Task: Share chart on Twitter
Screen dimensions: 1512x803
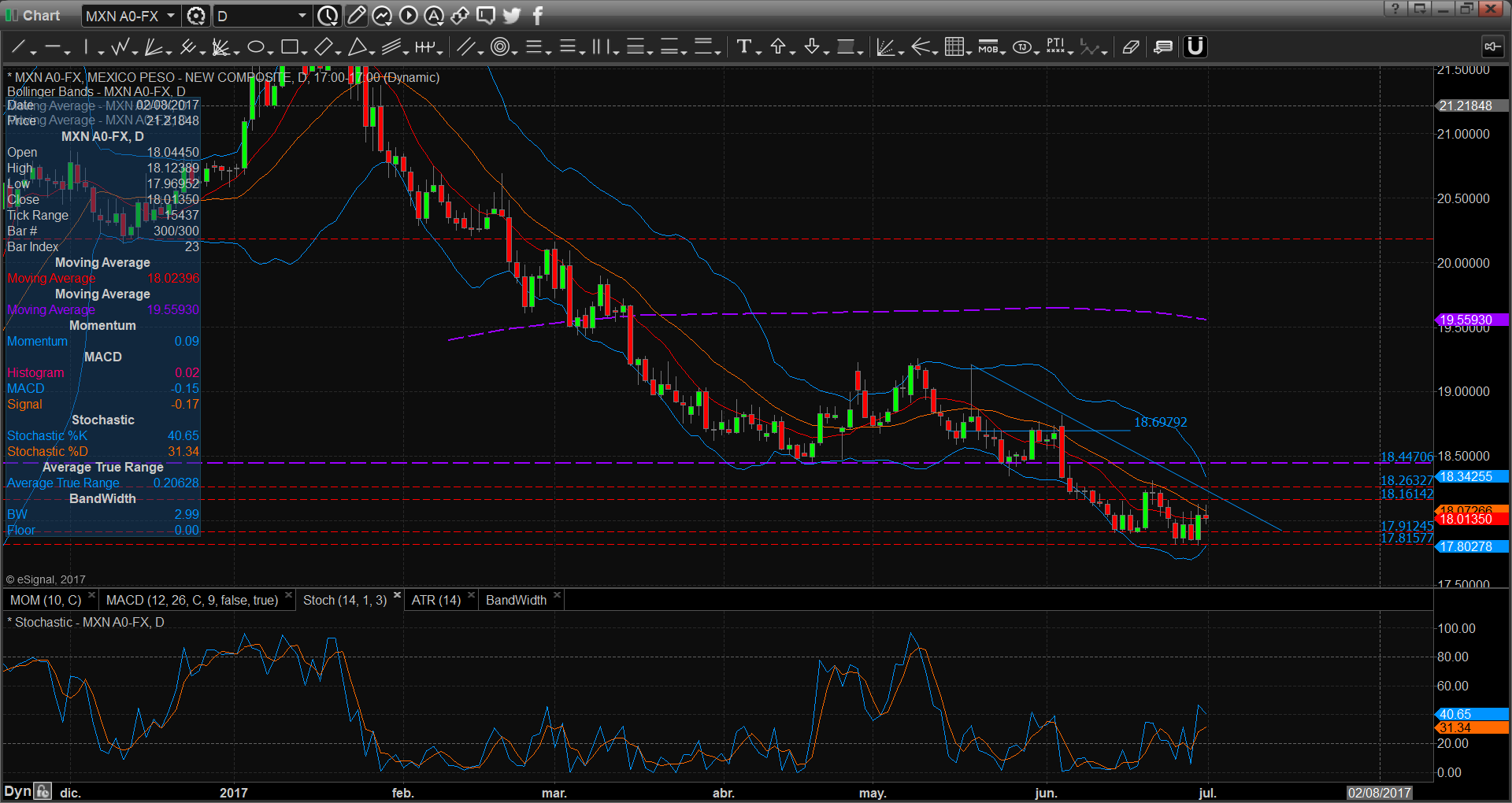Action: point(512,16)
